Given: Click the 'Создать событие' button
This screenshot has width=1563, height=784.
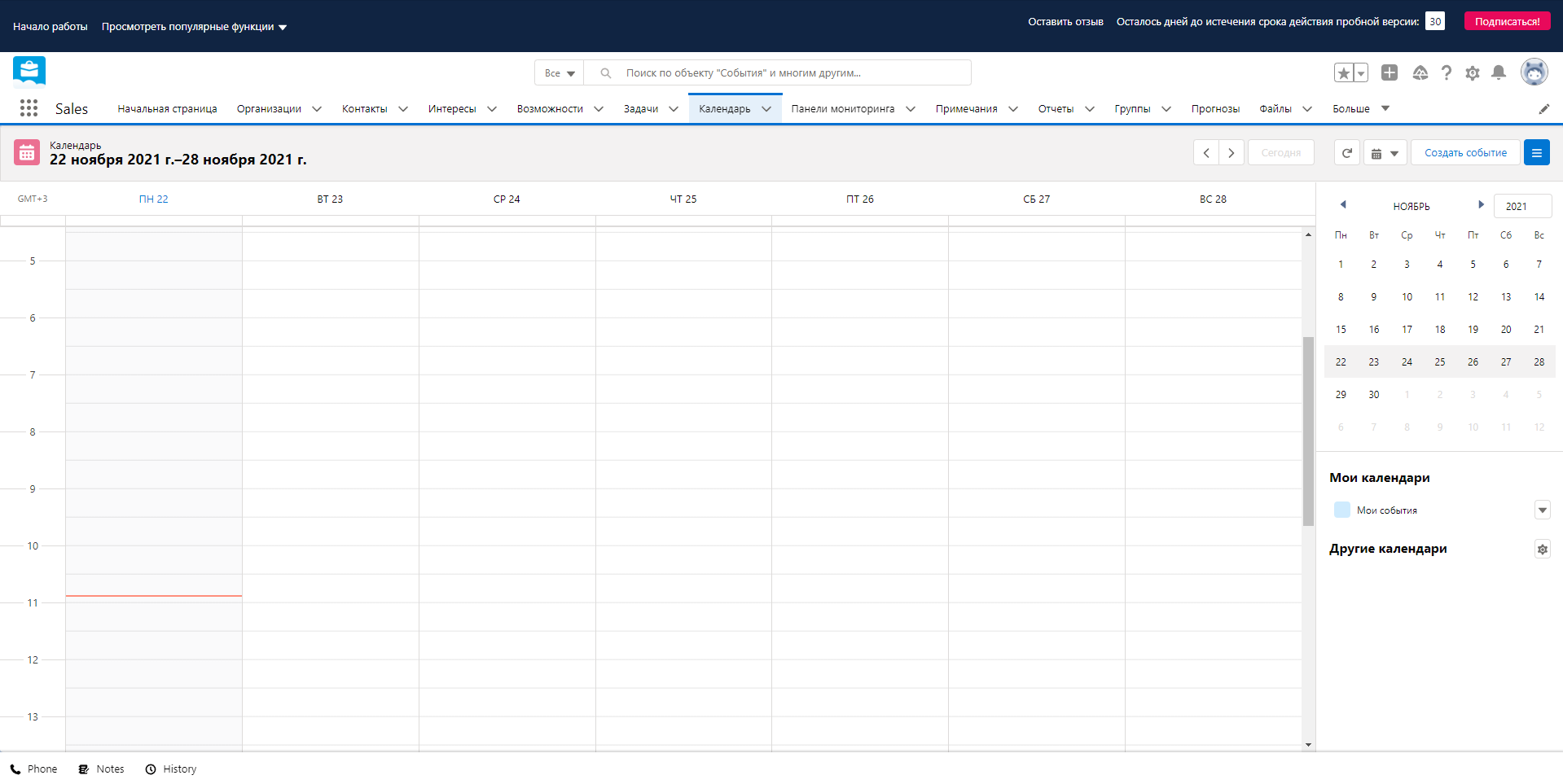Looking at the screenshot, I should 1465,153.
